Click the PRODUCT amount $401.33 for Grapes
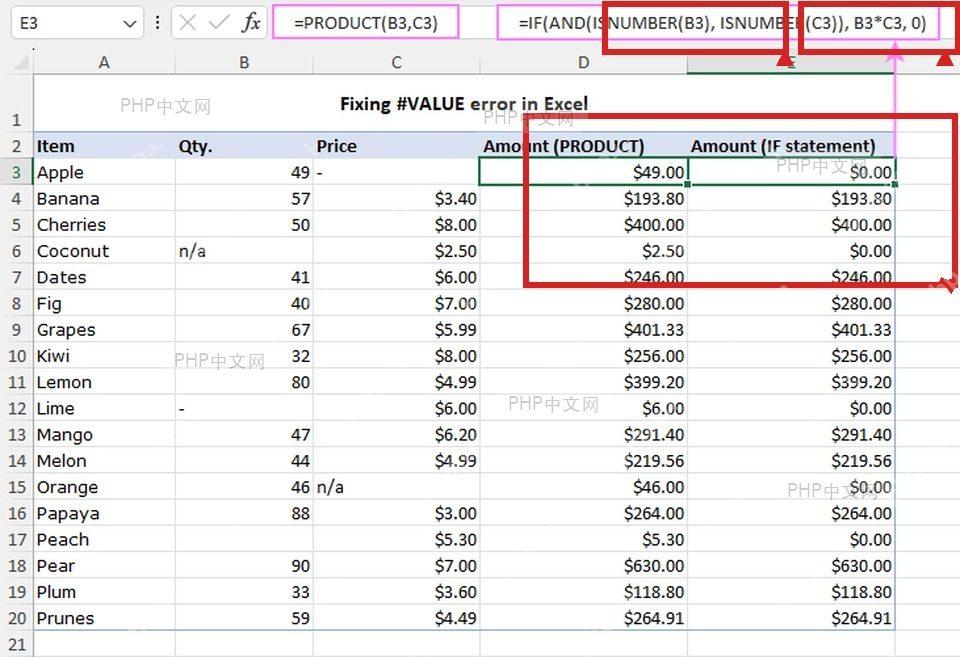 pos(583,329)
